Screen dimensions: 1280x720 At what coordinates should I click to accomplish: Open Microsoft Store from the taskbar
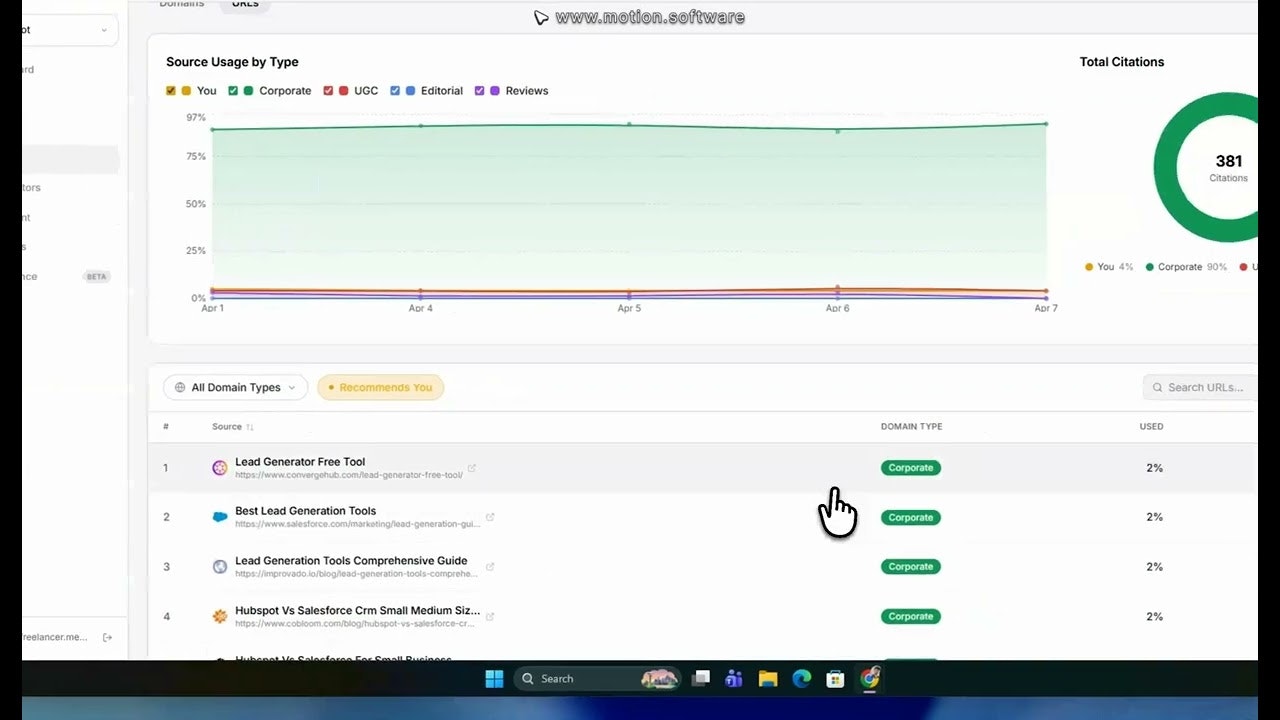point(835,679)
